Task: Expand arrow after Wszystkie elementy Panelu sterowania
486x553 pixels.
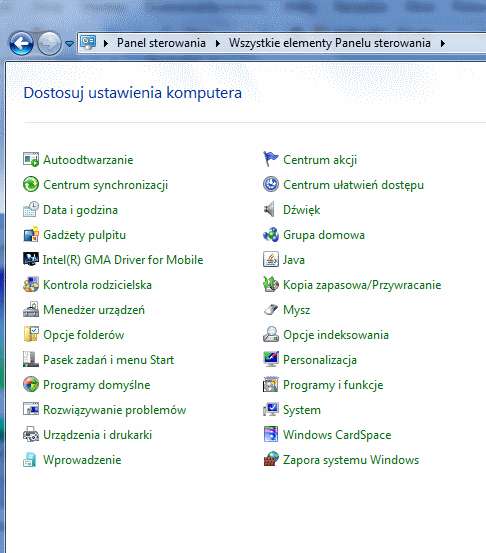Action: 443,43
